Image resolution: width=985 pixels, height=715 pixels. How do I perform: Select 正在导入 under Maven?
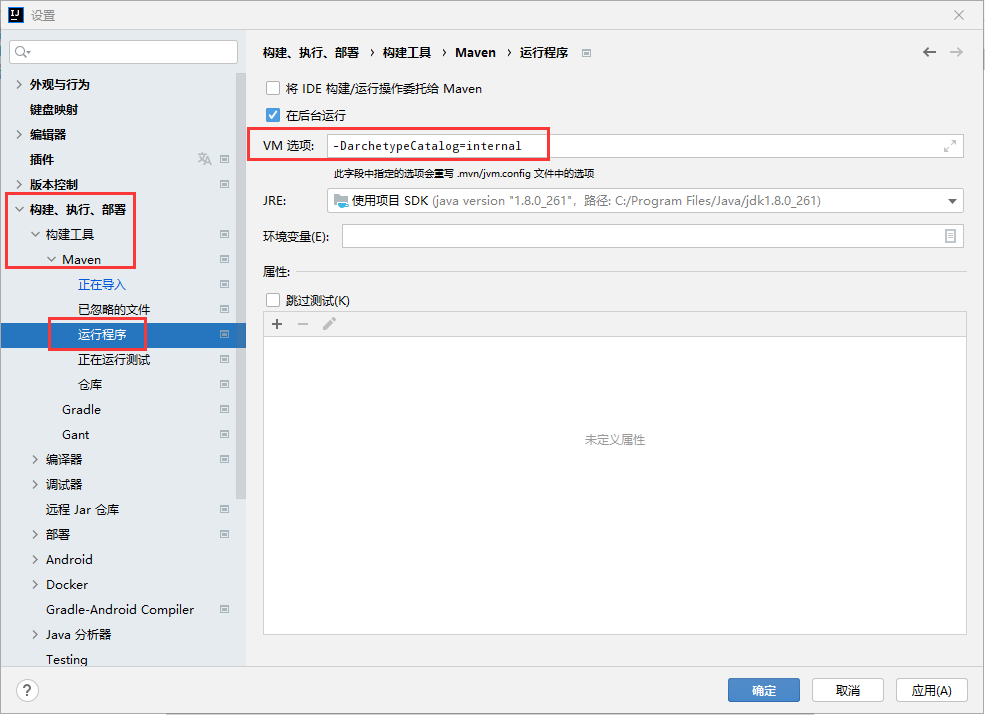pyautogui.click(x=102, y=285)
